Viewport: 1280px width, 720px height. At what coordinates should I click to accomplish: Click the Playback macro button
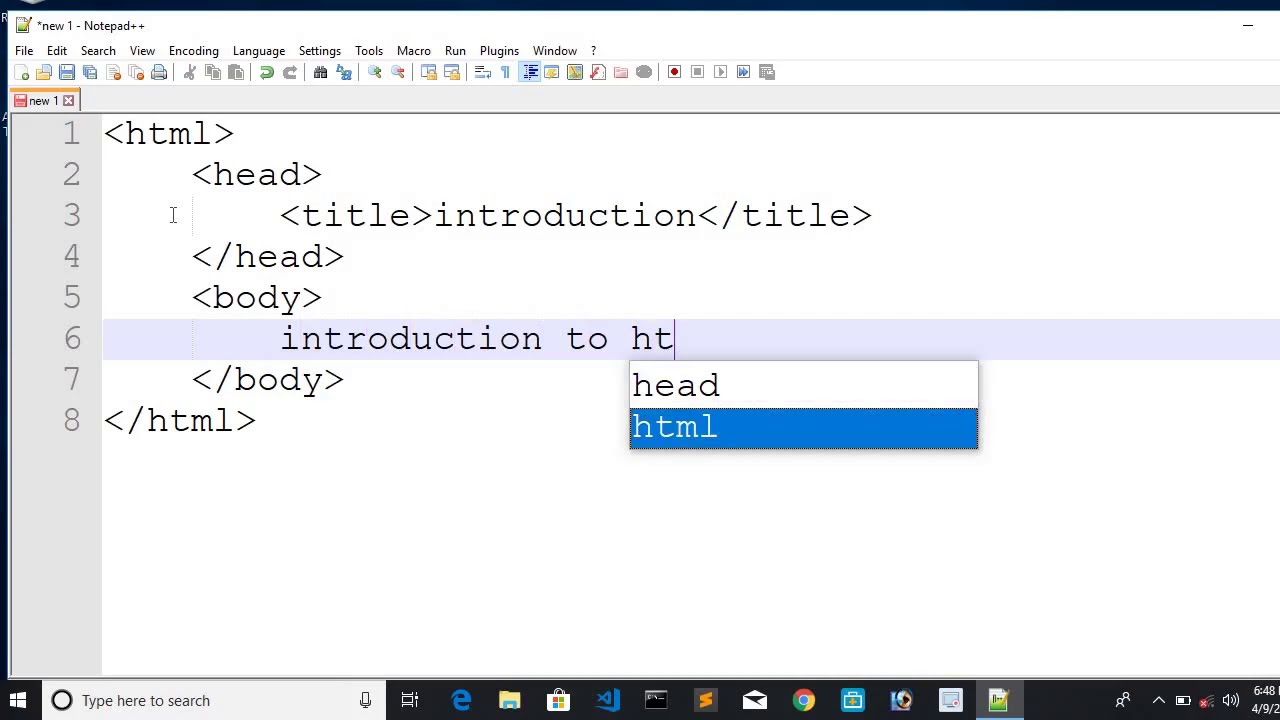(721, 72)
